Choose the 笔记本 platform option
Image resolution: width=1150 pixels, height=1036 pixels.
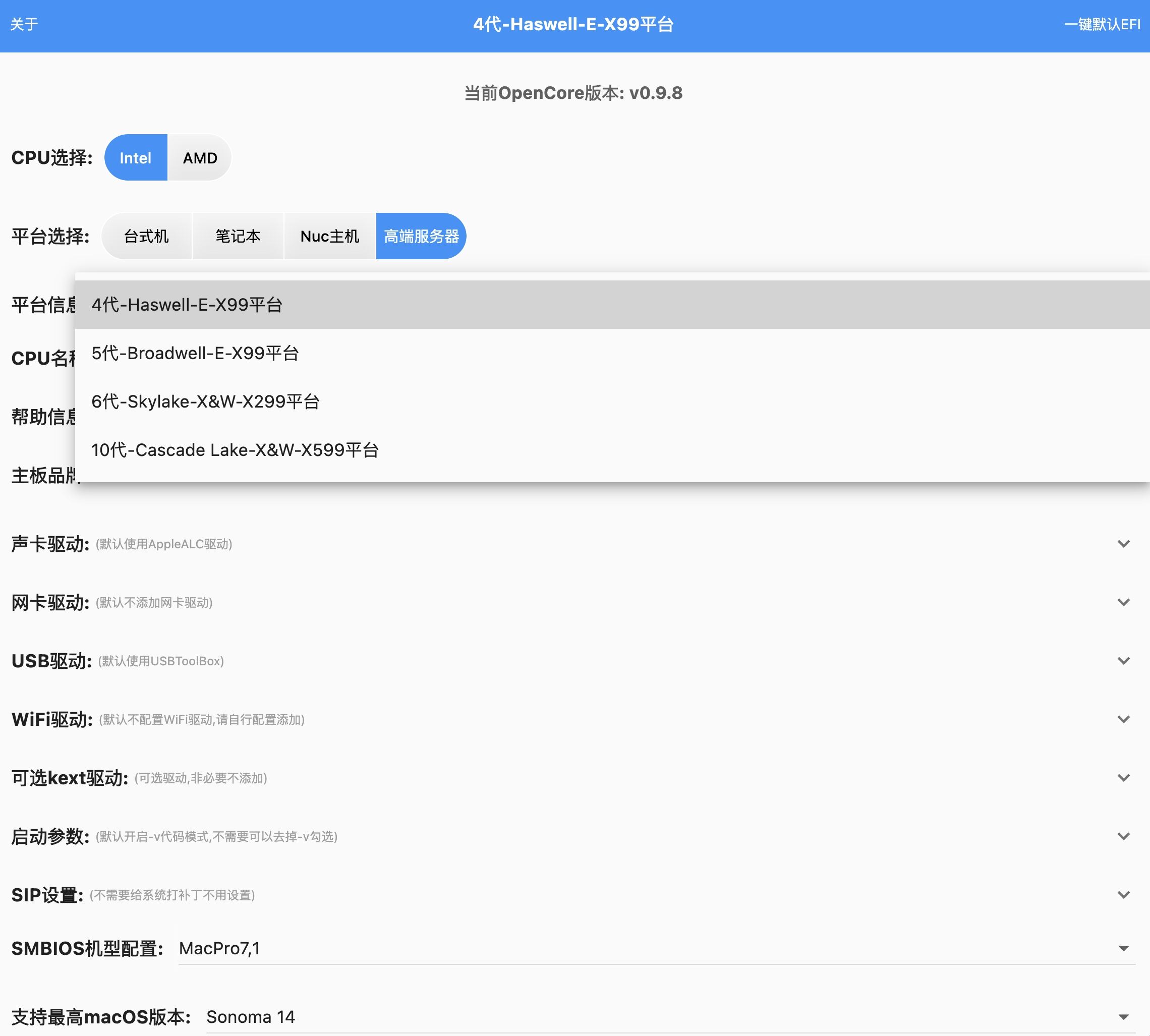[x=238, y=236]
